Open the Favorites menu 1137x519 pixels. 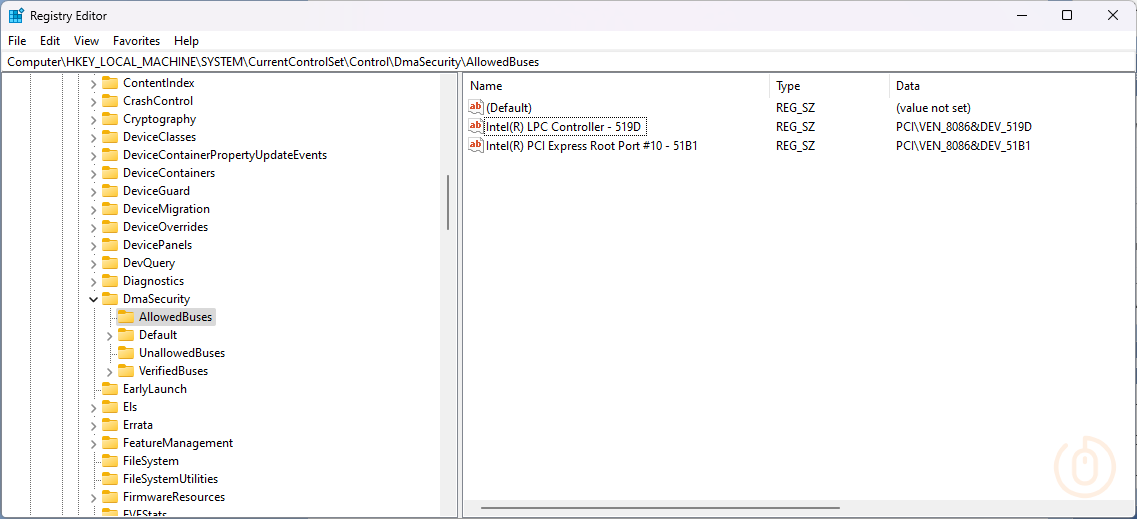pos(136,41)
